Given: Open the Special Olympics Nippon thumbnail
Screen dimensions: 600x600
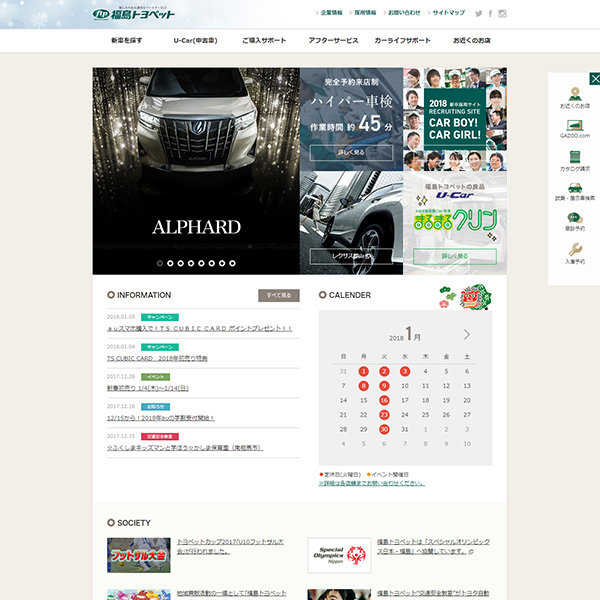Looking at the screenshot, I should point(339,555).
